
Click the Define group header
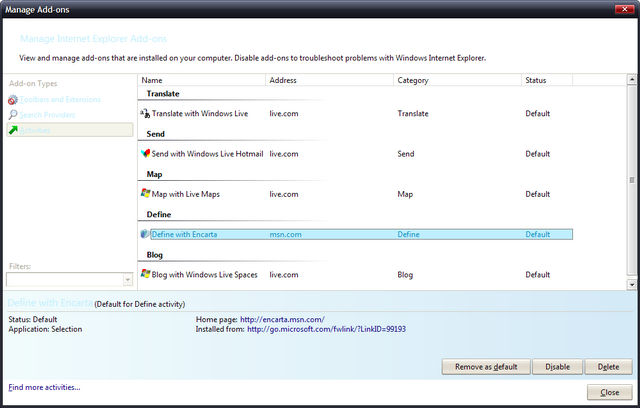pyautogui.click(x=159, y=214)
